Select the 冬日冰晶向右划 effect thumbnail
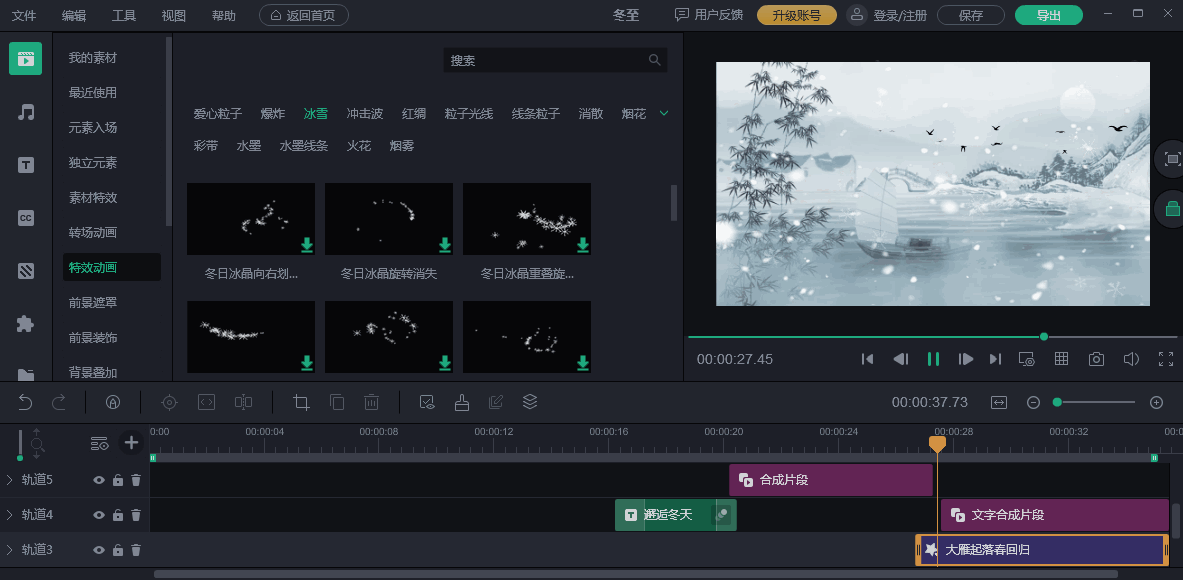Viewport: 1183px width, 580px height. (251, 219)
